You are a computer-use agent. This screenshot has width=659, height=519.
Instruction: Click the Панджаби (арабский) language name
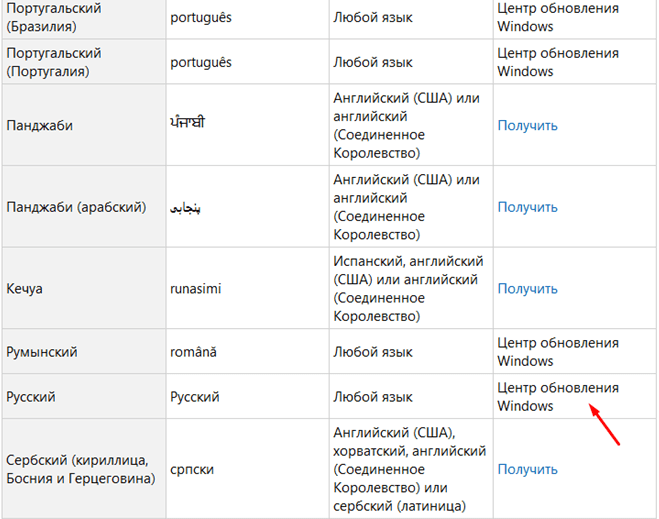[76, 207]
